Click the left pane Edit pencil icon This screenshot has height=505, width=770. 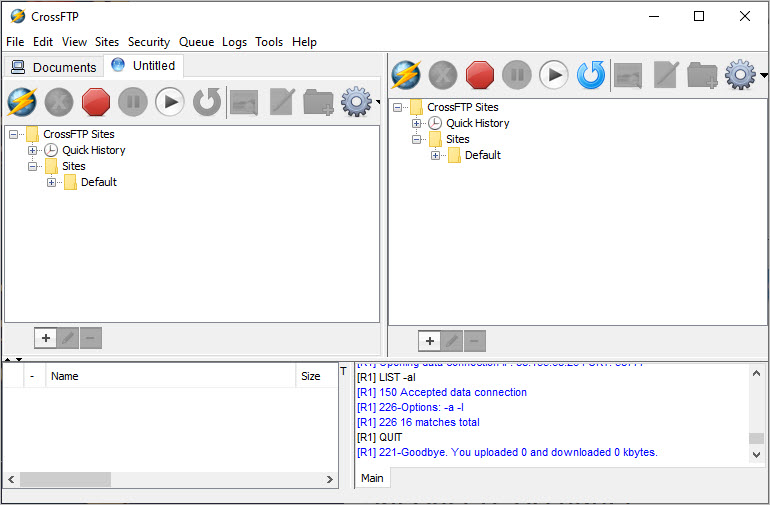point(282,102)
